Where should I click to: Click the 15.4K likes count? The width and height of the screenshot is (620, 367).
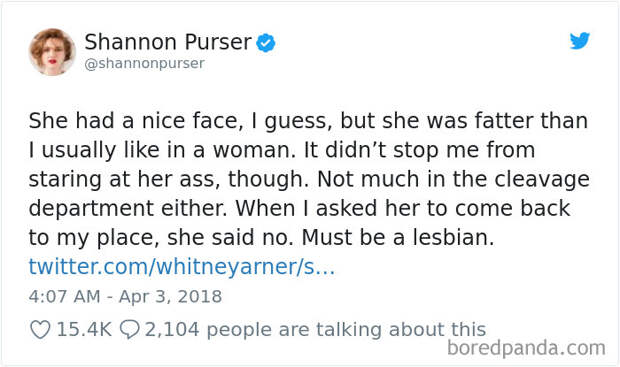coord(84,329)
